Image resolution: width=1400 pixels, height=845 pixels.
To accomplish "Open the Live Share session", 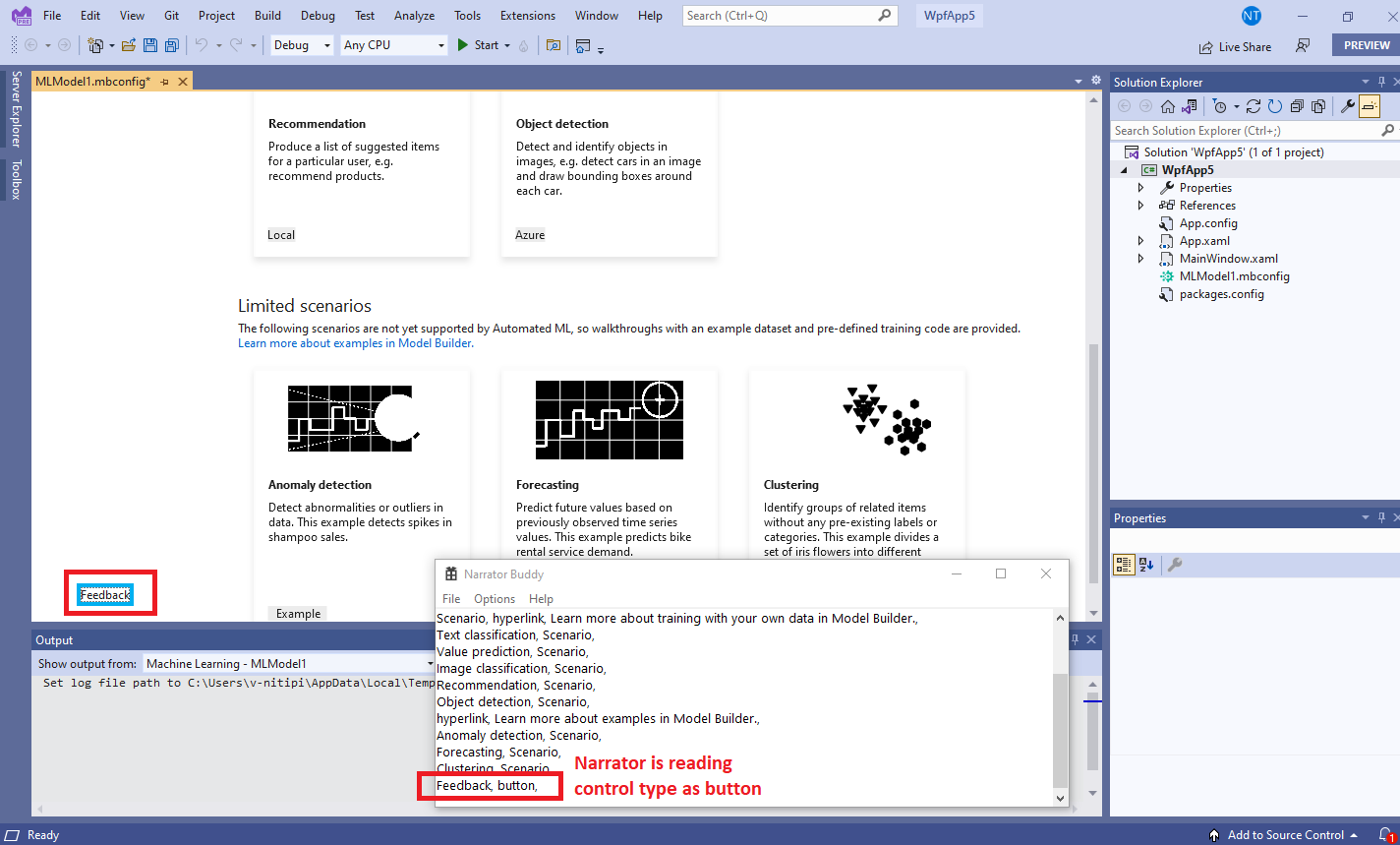I will pos(1235,45).
